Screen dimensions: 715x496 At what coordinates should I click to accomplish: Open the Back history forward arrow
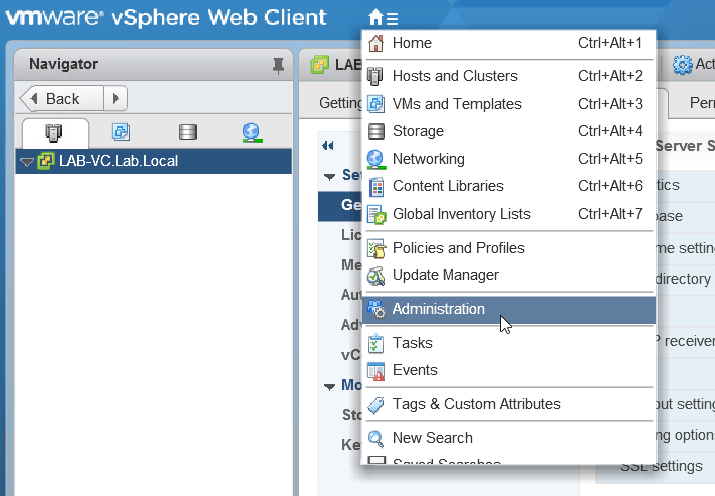pos(116,98)
